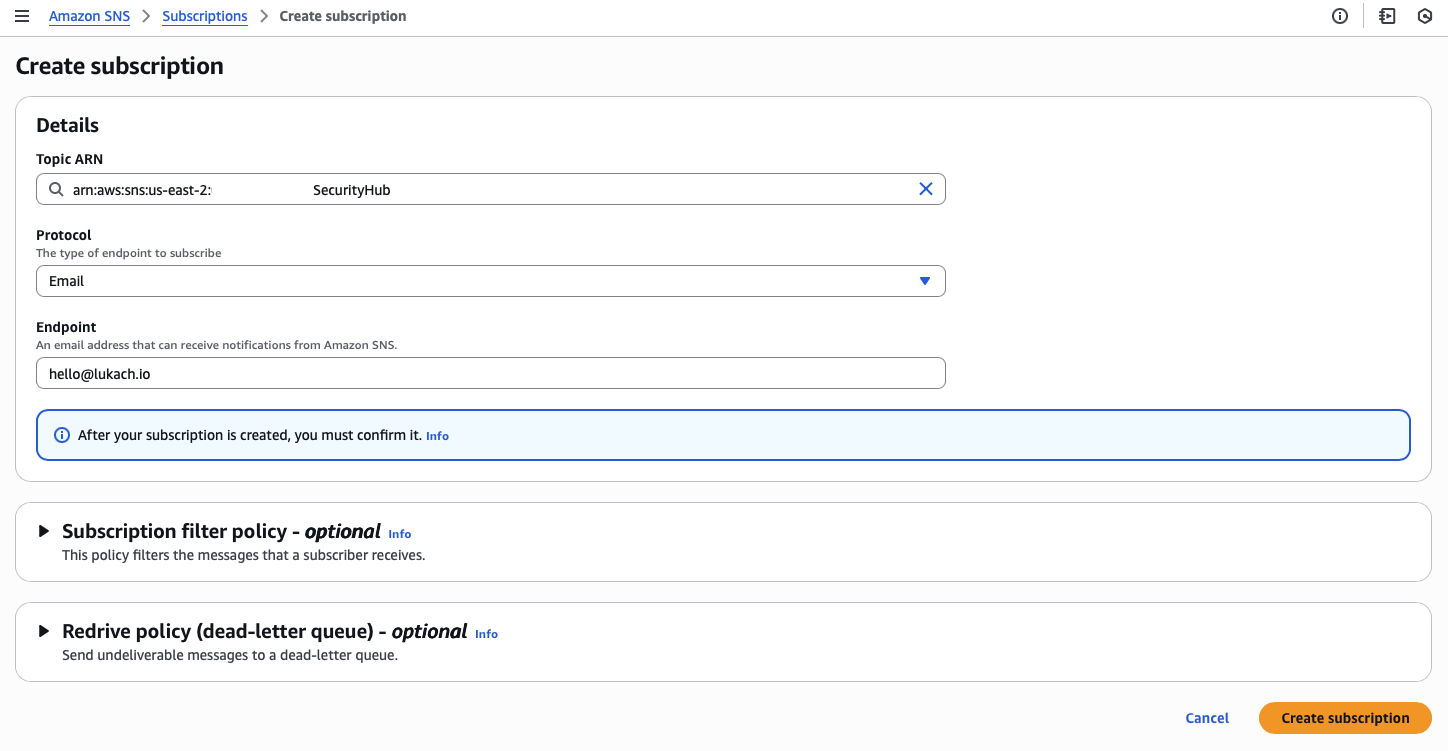
Task: Click the Create subscription breadcrumb item
Action: click(x=342, y=16)
